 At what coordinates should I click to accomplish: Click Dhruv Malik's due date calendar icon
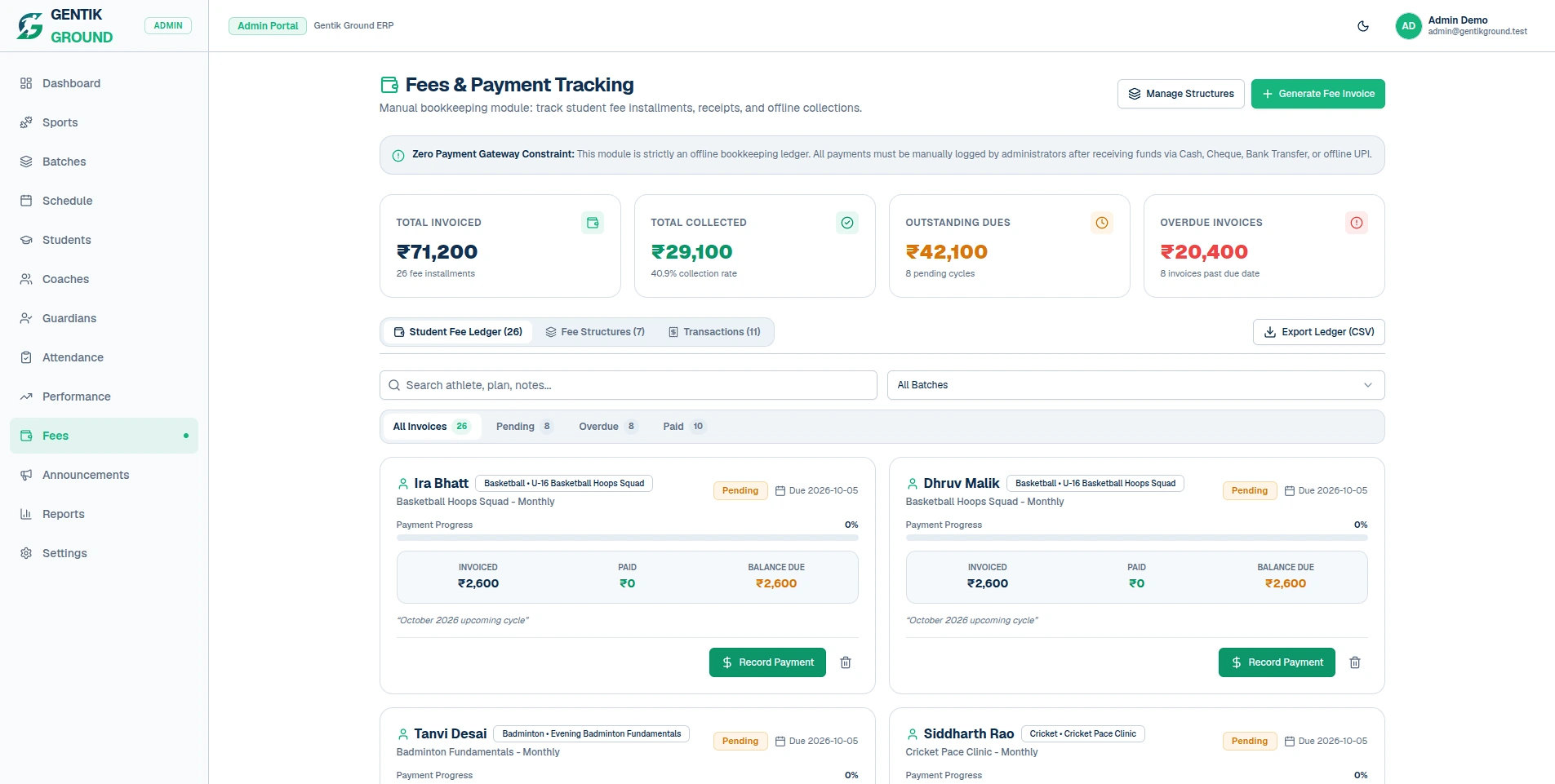[1289, 490]
